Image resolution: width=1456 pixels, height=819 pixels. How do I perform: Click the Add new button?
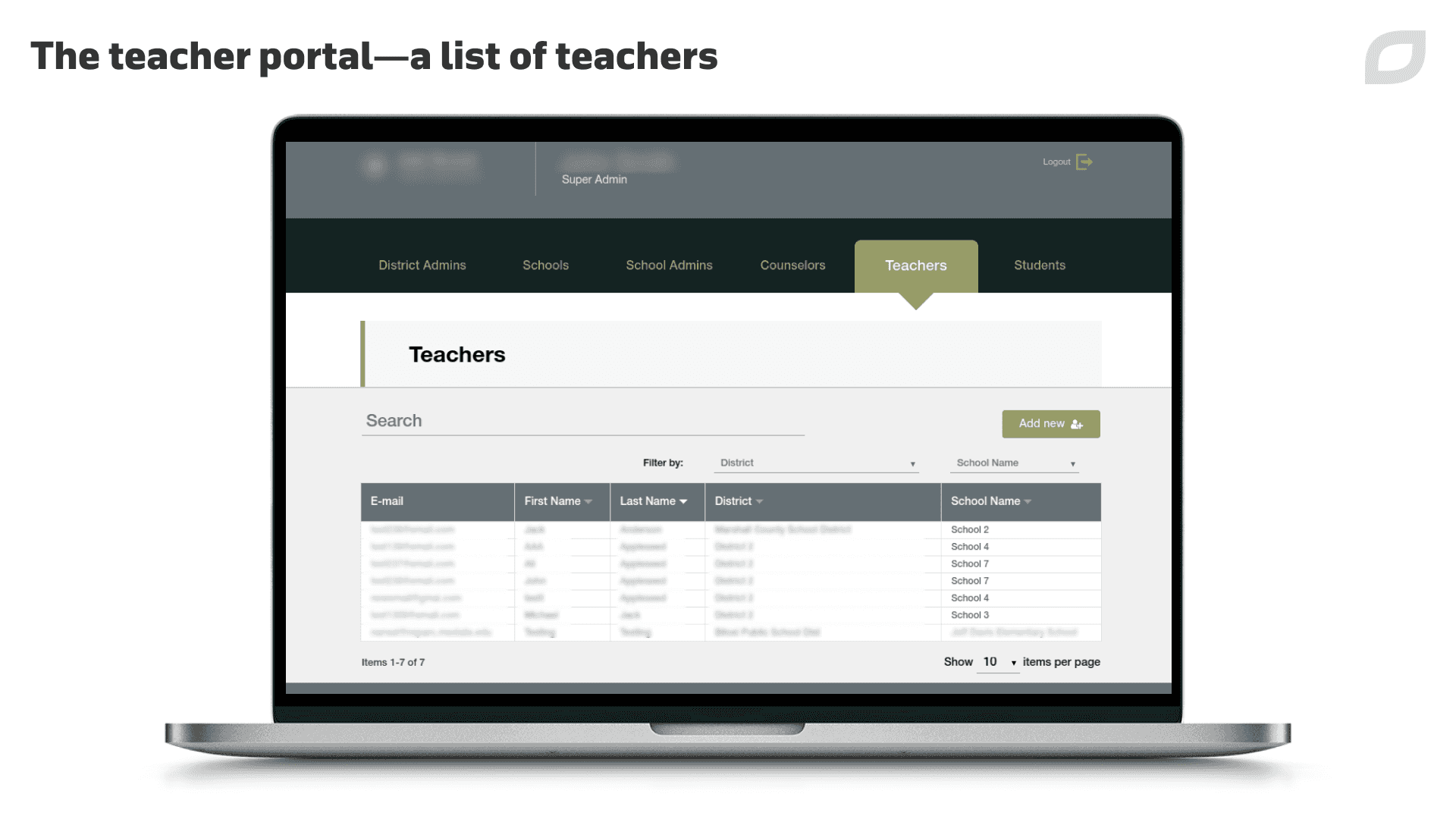tap(1050, 423)
